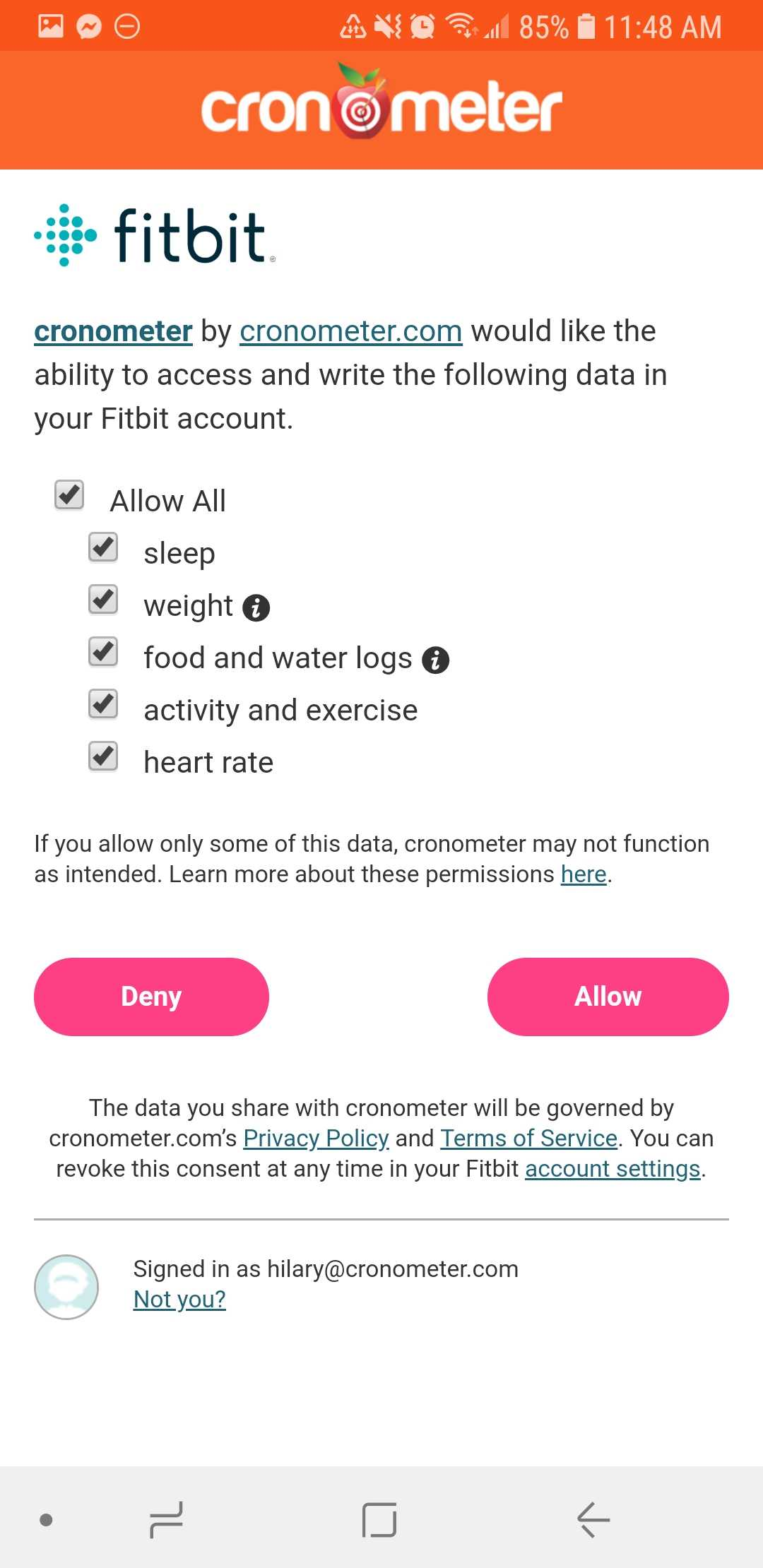
Task: Tap the Cronometer apple logo
Action: coord(362,105)
